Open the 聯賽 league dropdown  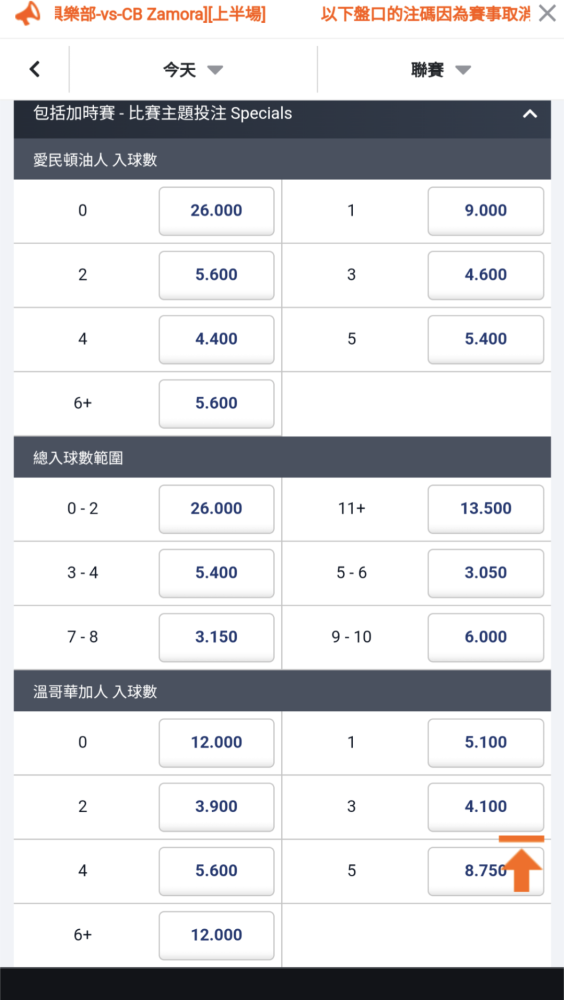point(441,70)
